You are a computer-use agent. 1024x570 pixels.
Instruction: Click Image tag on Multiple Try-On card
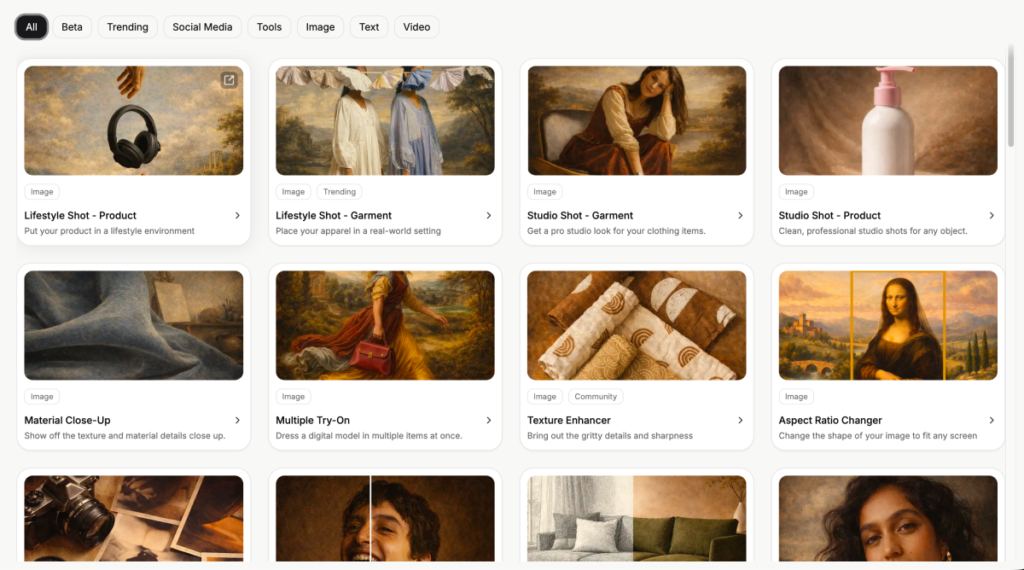click(293, 397)
